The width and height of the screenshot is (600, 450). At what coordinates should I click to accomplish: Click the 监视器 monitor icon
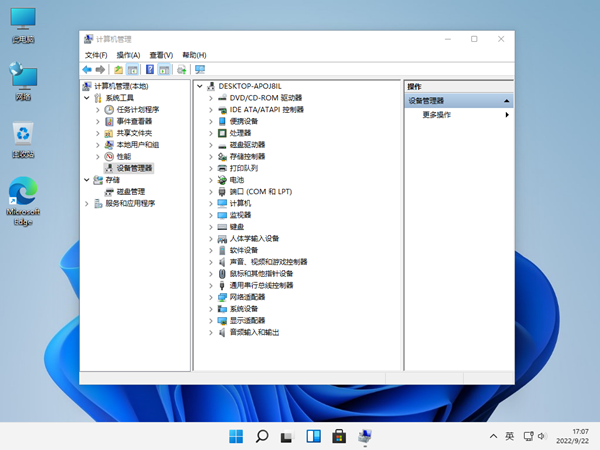tap(222, 215)
